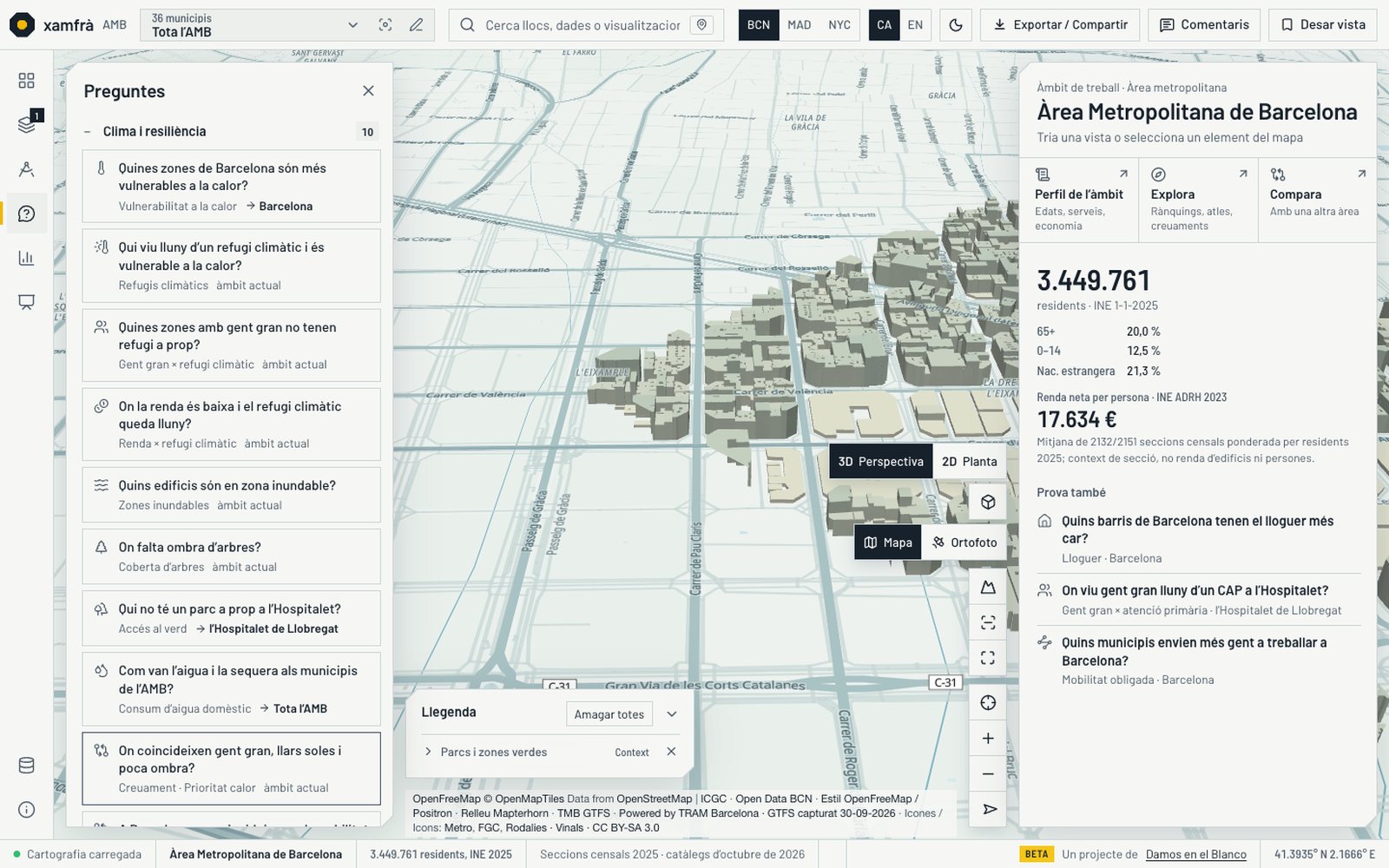The image size is (1389, 868).
Task: Click the edit pencil icon beside scope selector
Action: pyautogui.click(x=417, y=25)
